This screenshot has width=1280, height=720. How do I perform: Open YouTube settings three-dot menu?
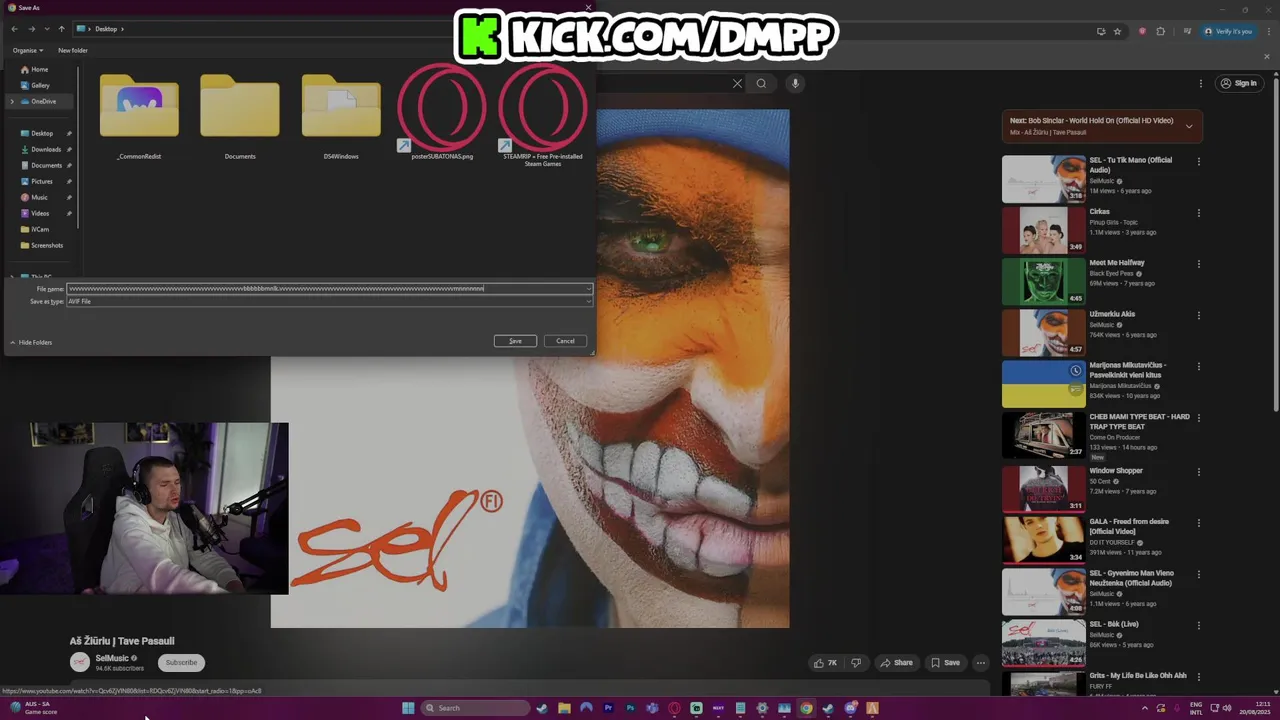pos(1201,83)
